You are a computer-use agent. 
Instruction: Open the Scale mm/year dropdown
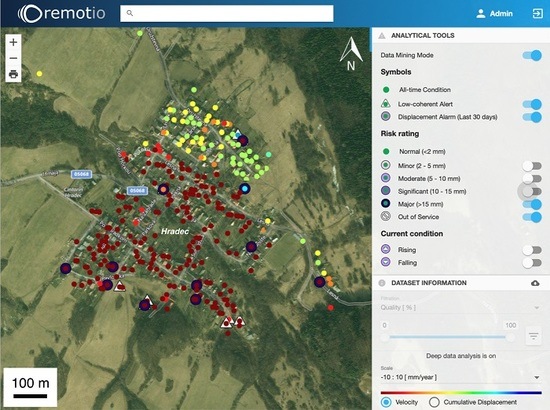(x=461, y=377)
